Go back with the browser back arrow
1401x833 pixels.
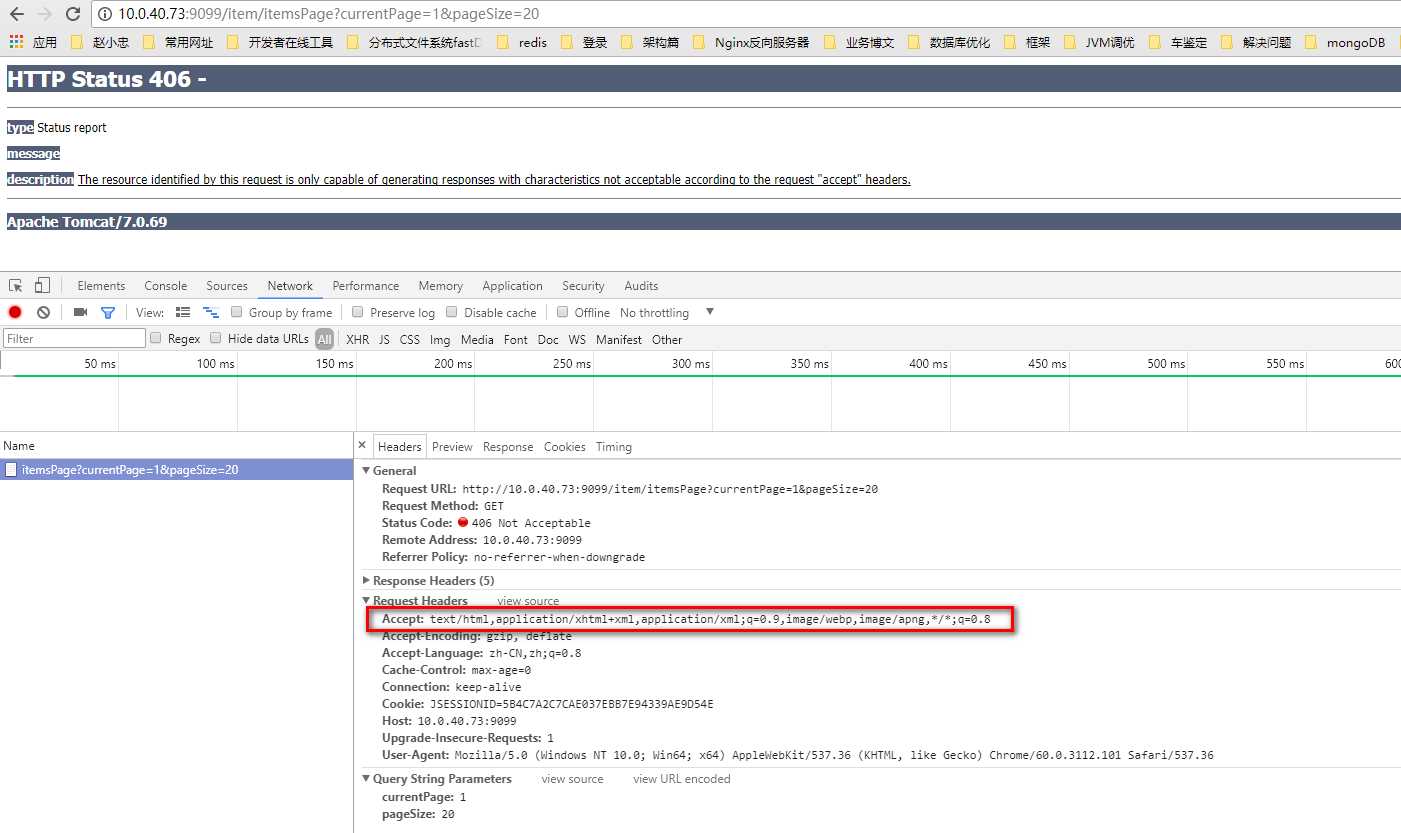point(16,14)
